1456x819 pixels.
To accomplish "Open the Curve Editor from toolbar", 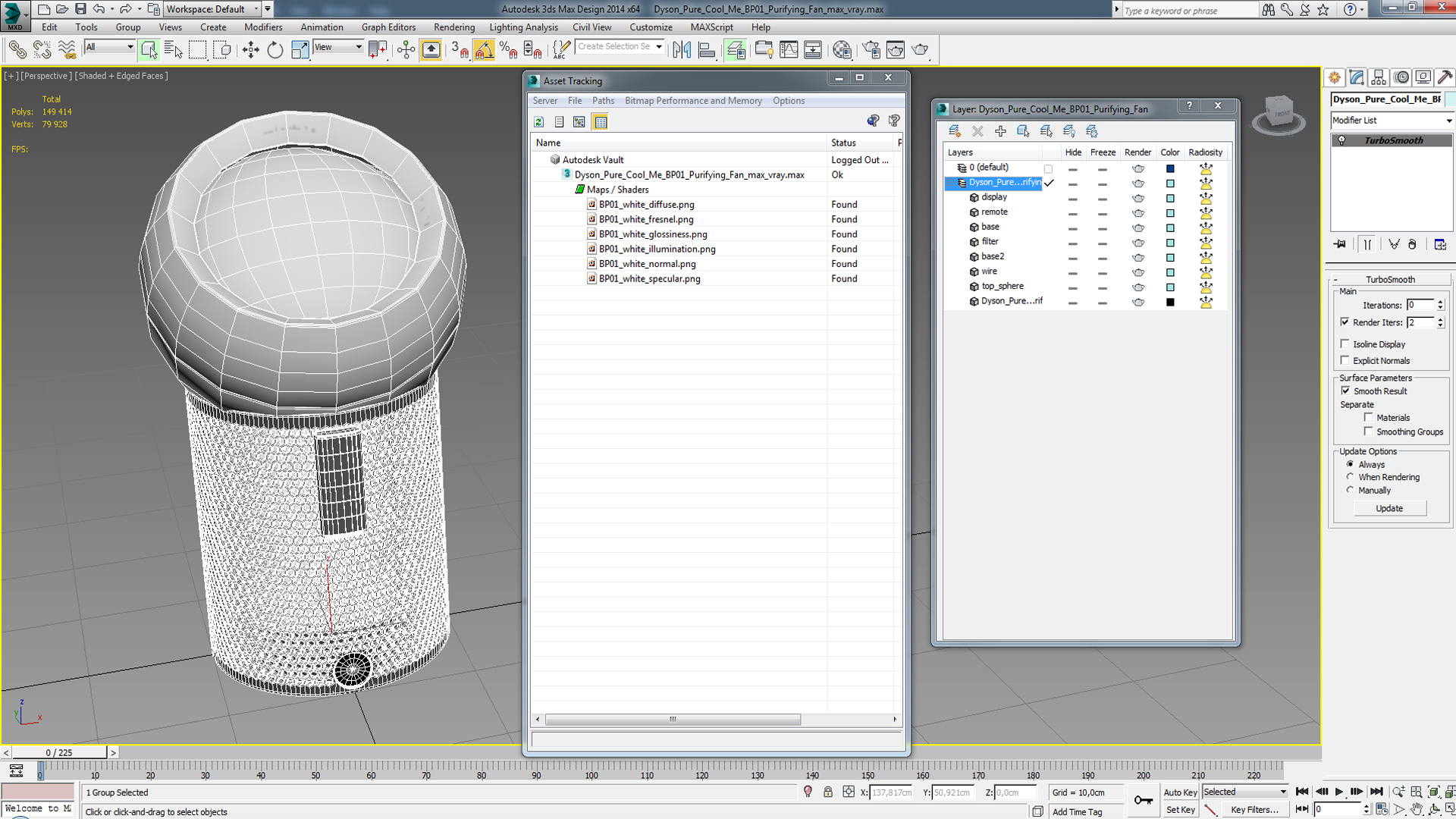I will pos(789,50).
